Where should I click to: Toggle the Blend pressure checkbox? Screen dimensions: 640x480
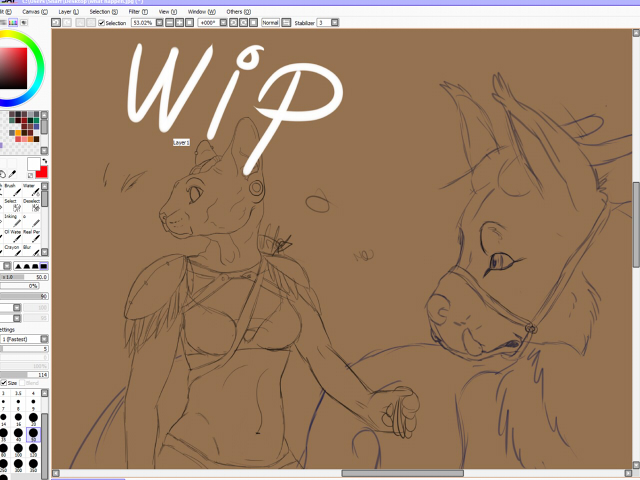[22, 383]
